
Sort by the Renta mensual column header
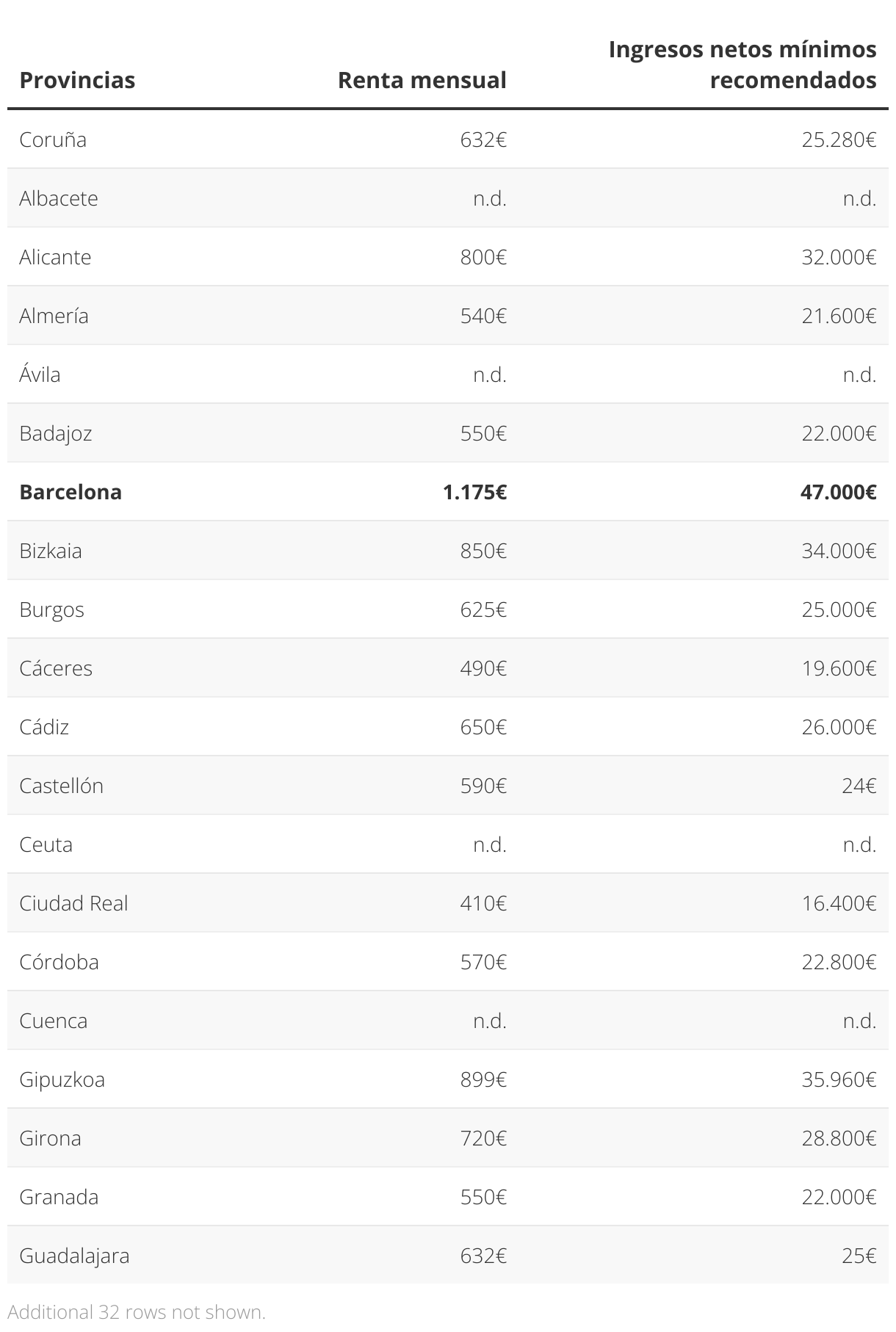point(422,80)
